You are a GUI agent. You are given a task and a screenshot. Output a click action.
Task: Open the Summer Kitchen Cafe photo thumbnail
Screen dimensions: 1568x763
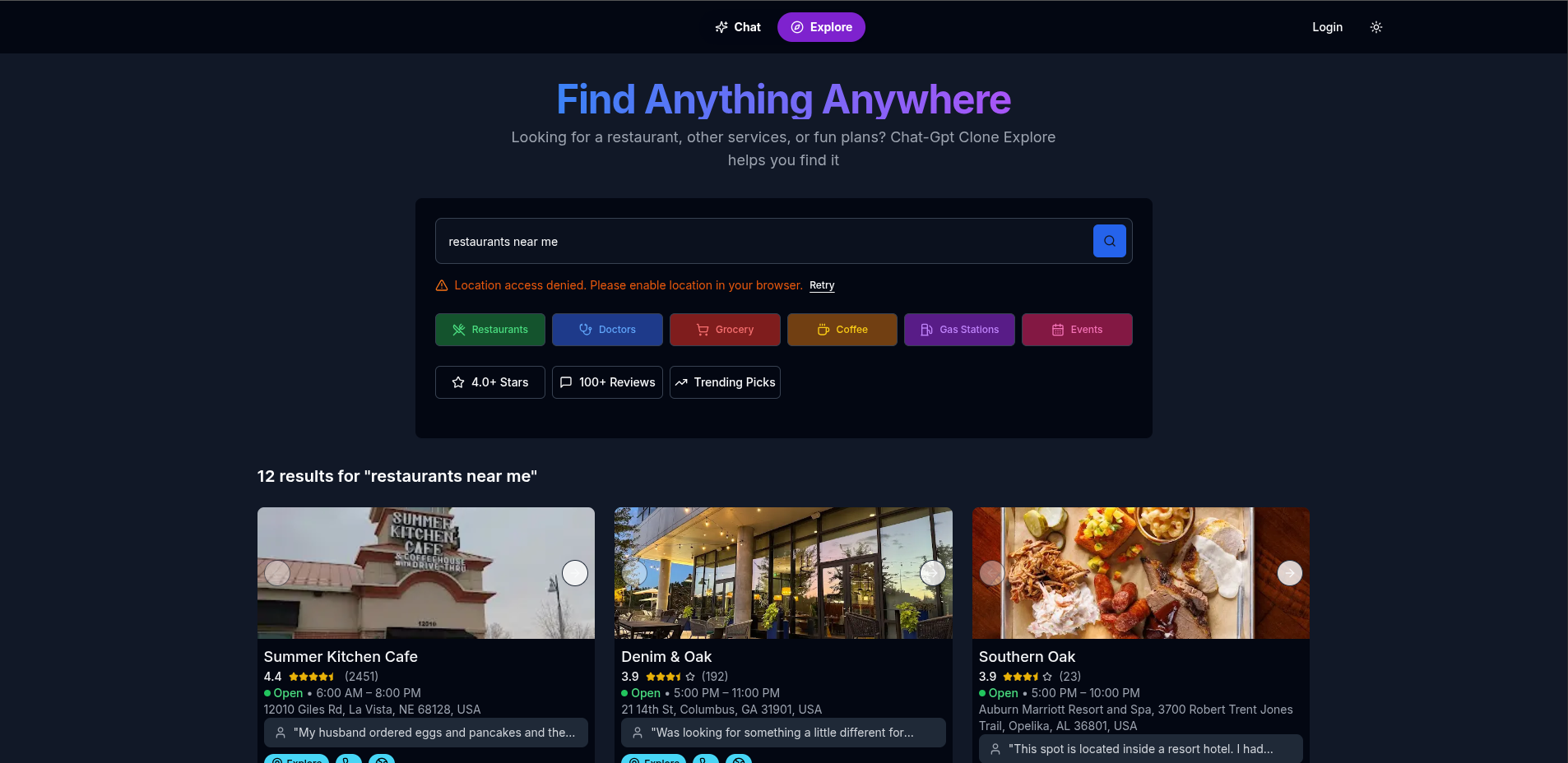pyautogui.click(x=426, y=573)
